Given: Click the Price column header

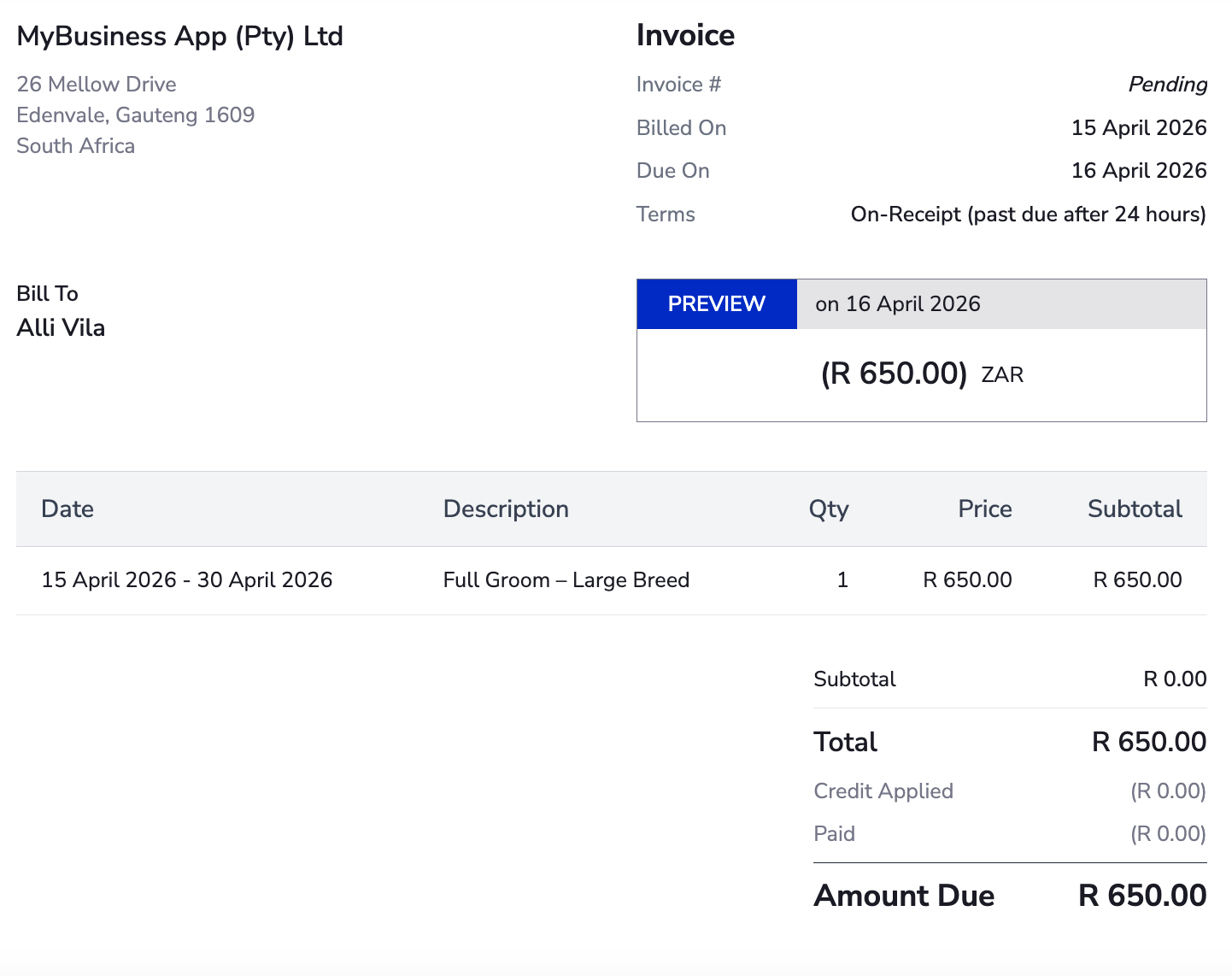Looking at the screenshot, I should (984, 509).
